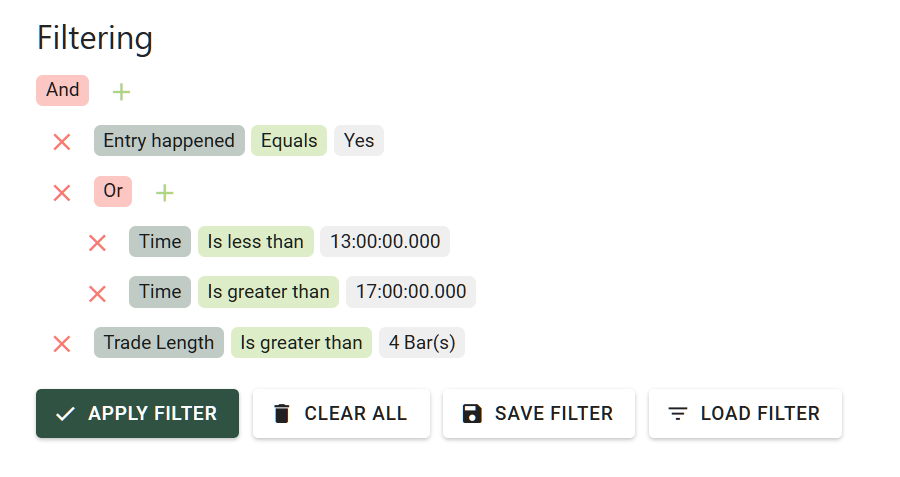Change the Equals operator

(x=289, y=141)
